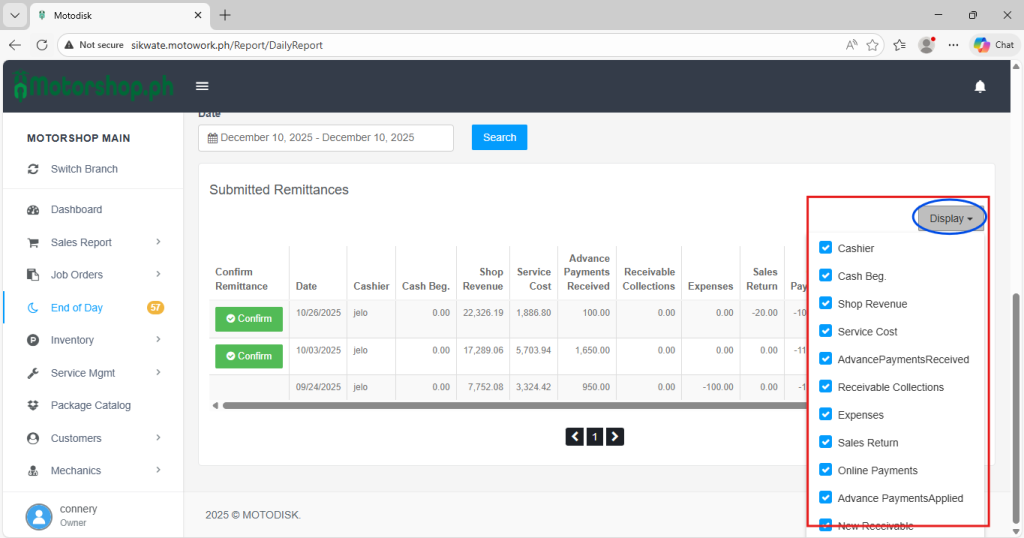Open End of Day menu item
The image size is (1024, 538).
[77, 308]
